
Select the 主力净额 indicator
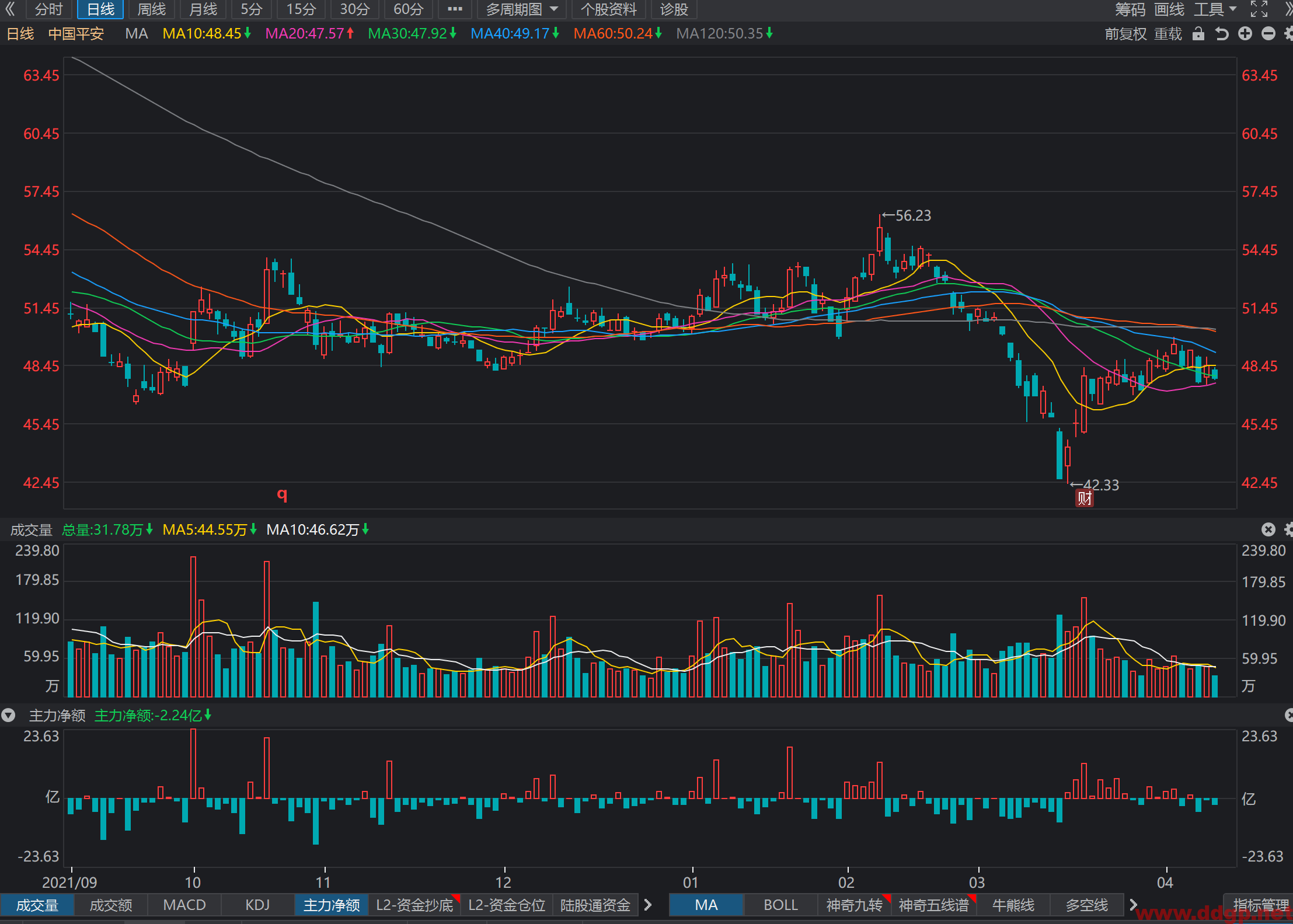(x=332, y=905)
